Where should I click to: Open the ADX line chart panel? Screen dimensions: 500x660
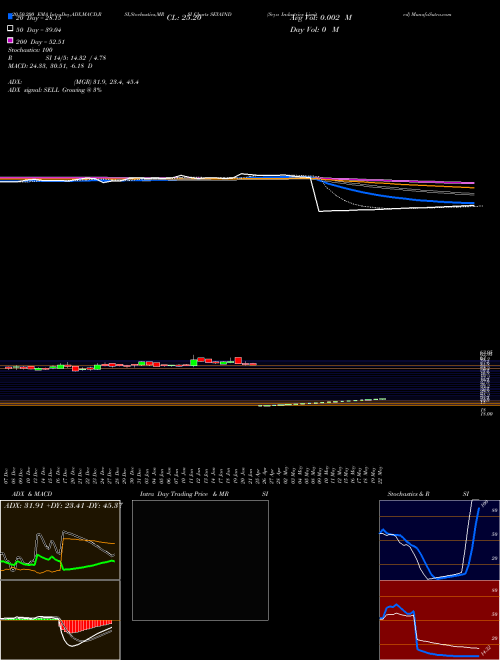tap(60, 540)
